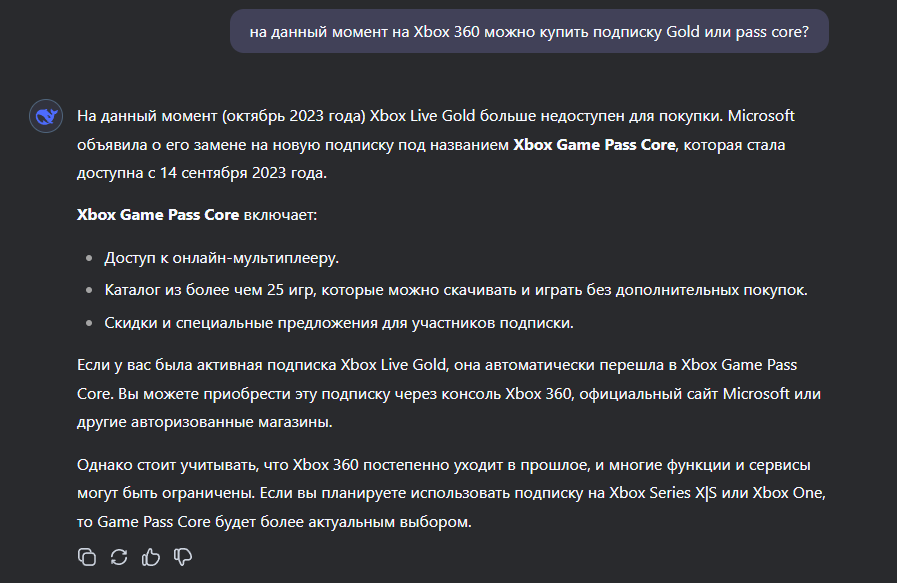Regenerate the assistant's answer
Screen dimensions: 897x583
118,557
